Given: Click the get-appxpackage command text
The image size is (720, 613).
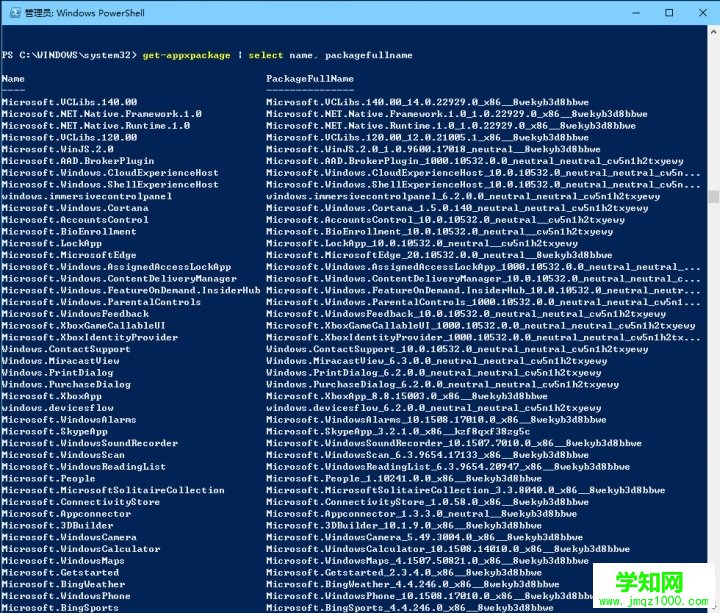Looking at the screenshot, I should 186,55.
